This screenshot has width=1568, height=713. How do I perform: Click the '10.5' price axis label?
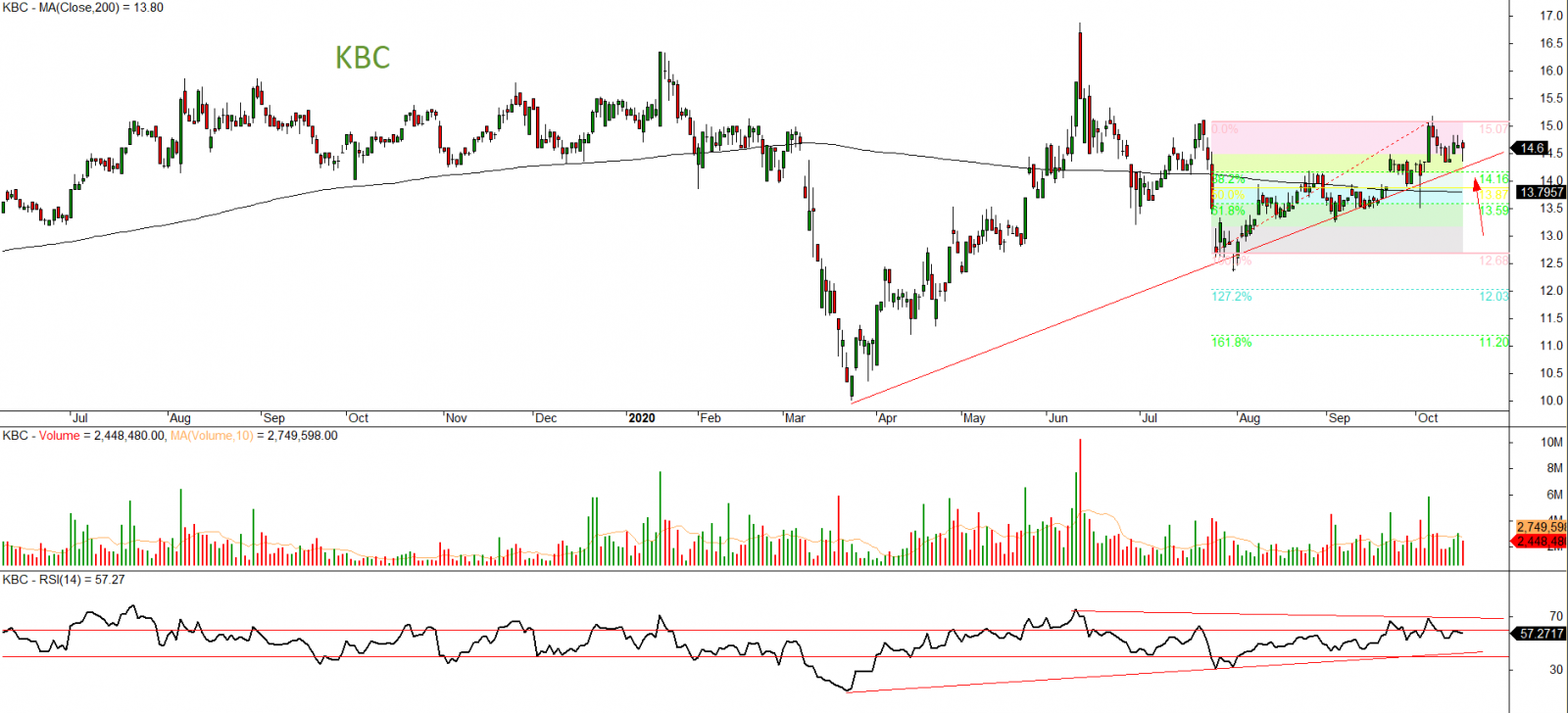[1551, 373]
